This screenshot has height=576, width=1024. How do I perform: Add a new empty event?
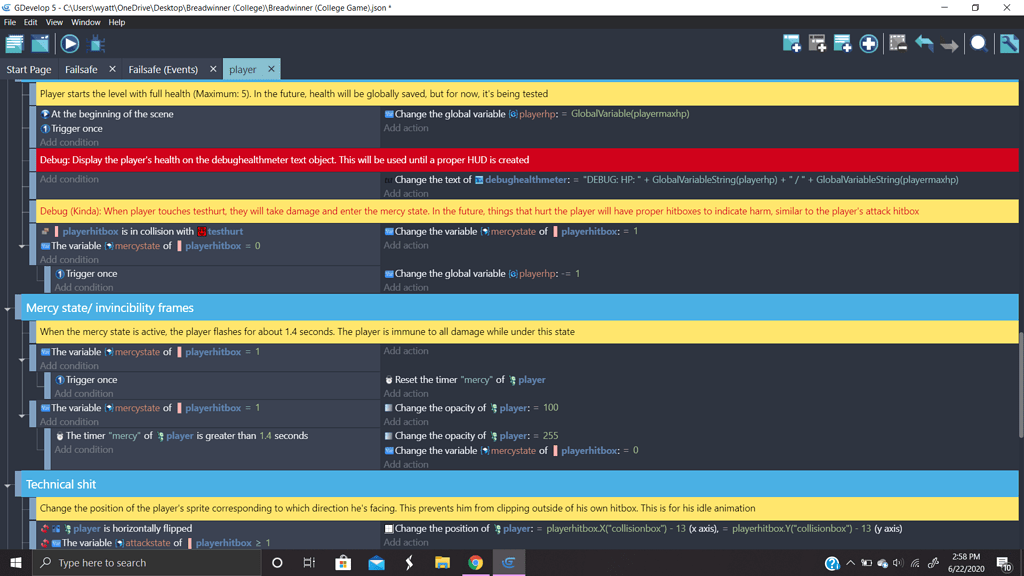(791, 43)
